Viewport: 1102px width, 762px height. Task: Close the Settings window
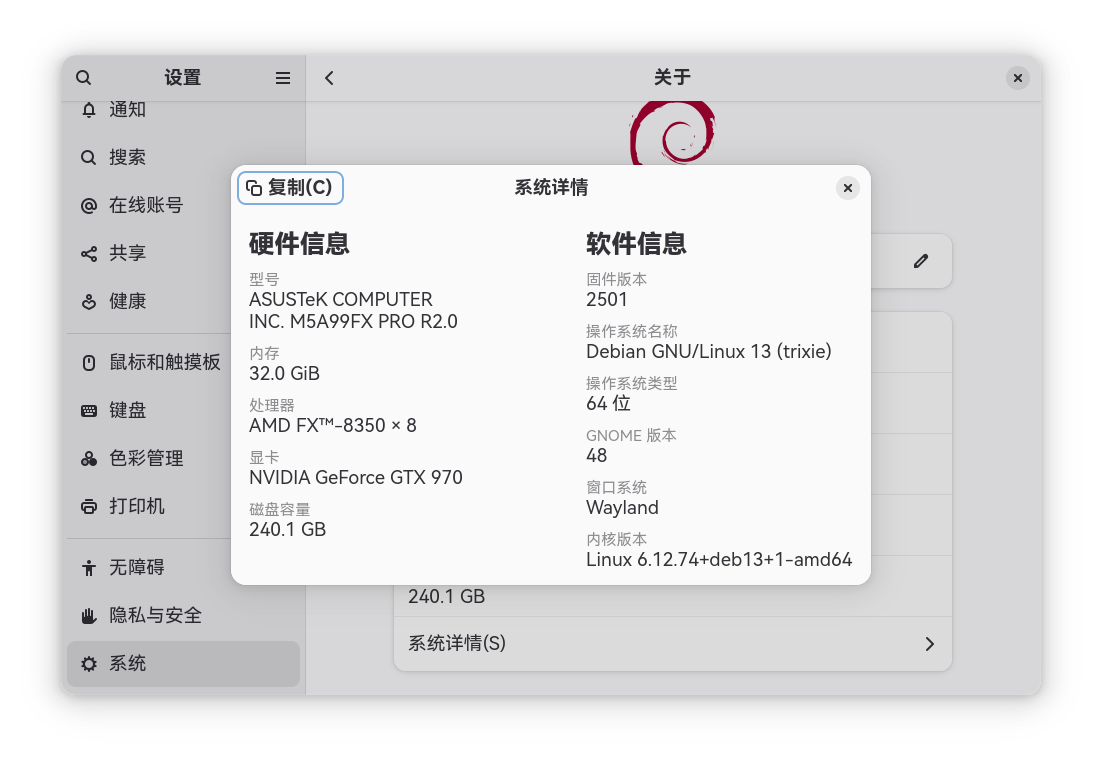pos(1018,78)
